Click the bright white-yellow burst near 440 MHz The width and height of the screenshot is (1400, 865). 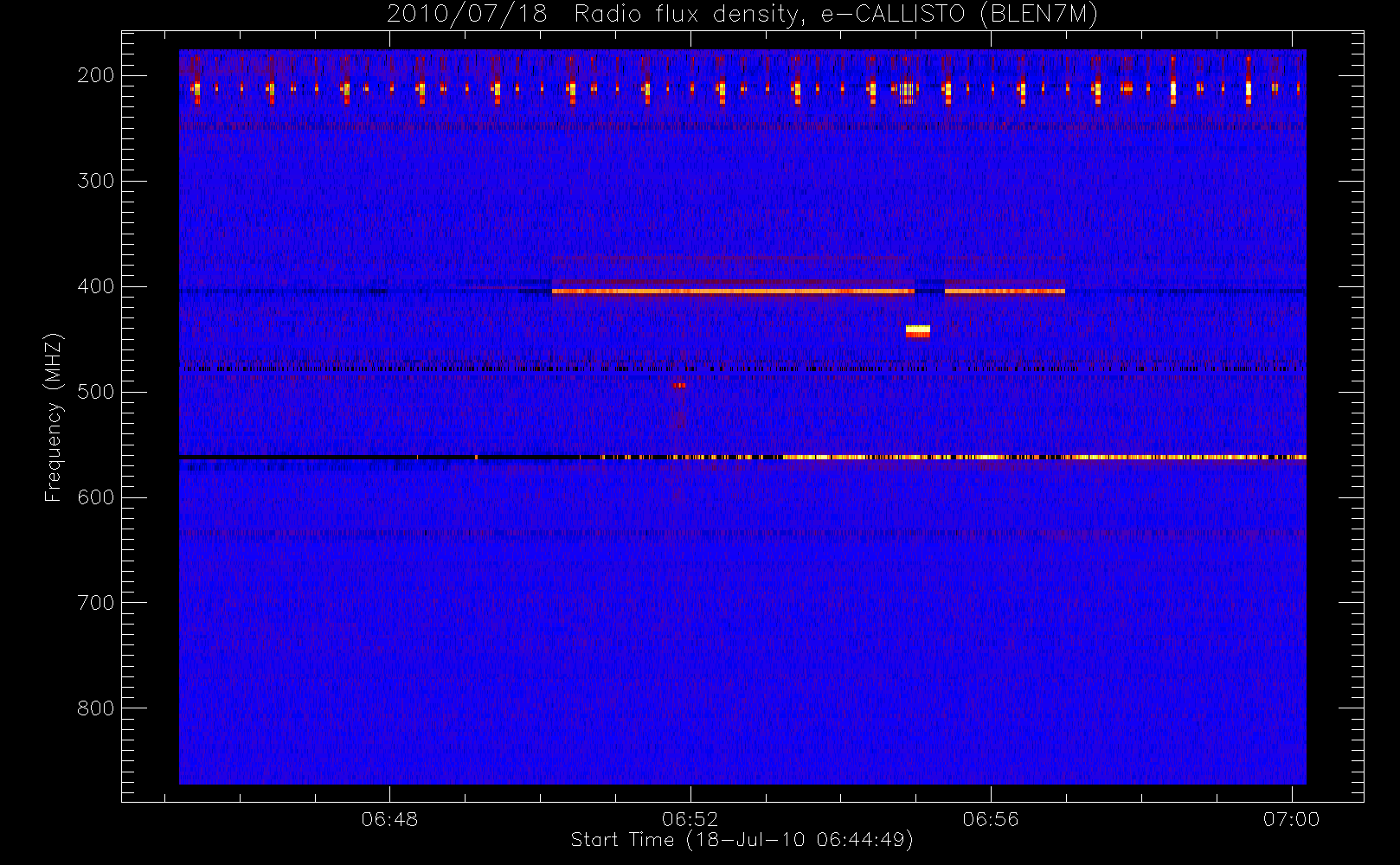918,331
